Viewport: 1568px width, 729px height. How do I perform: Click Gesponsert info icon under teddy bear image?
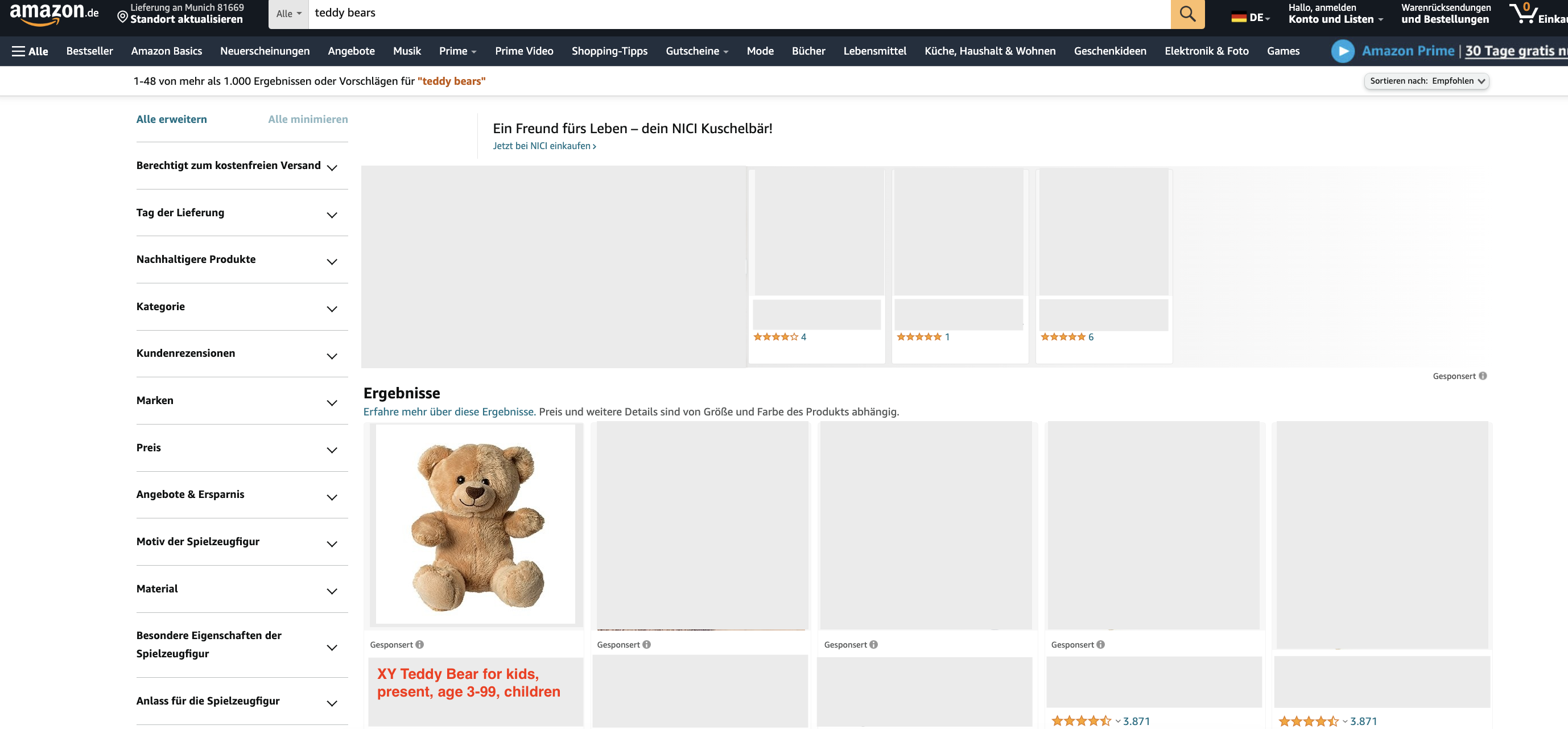click(419, 644)
